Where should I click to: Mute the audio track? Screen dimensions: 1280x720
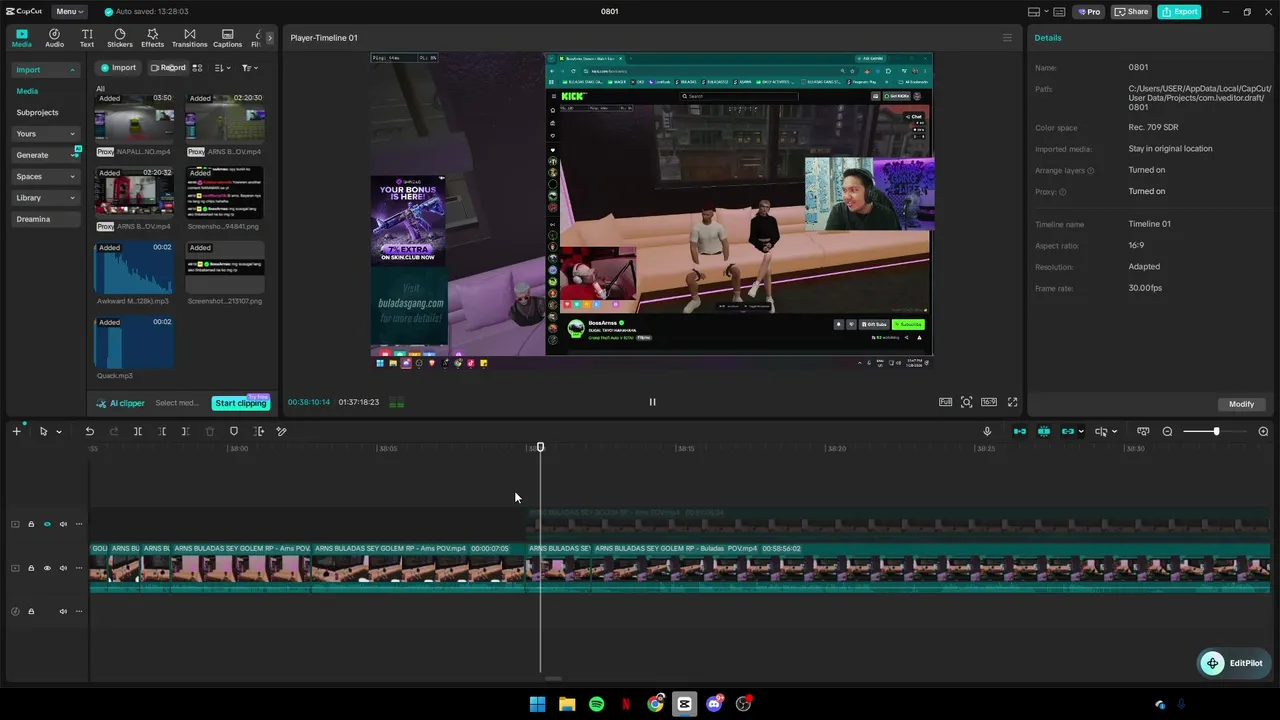click(63, 611)
